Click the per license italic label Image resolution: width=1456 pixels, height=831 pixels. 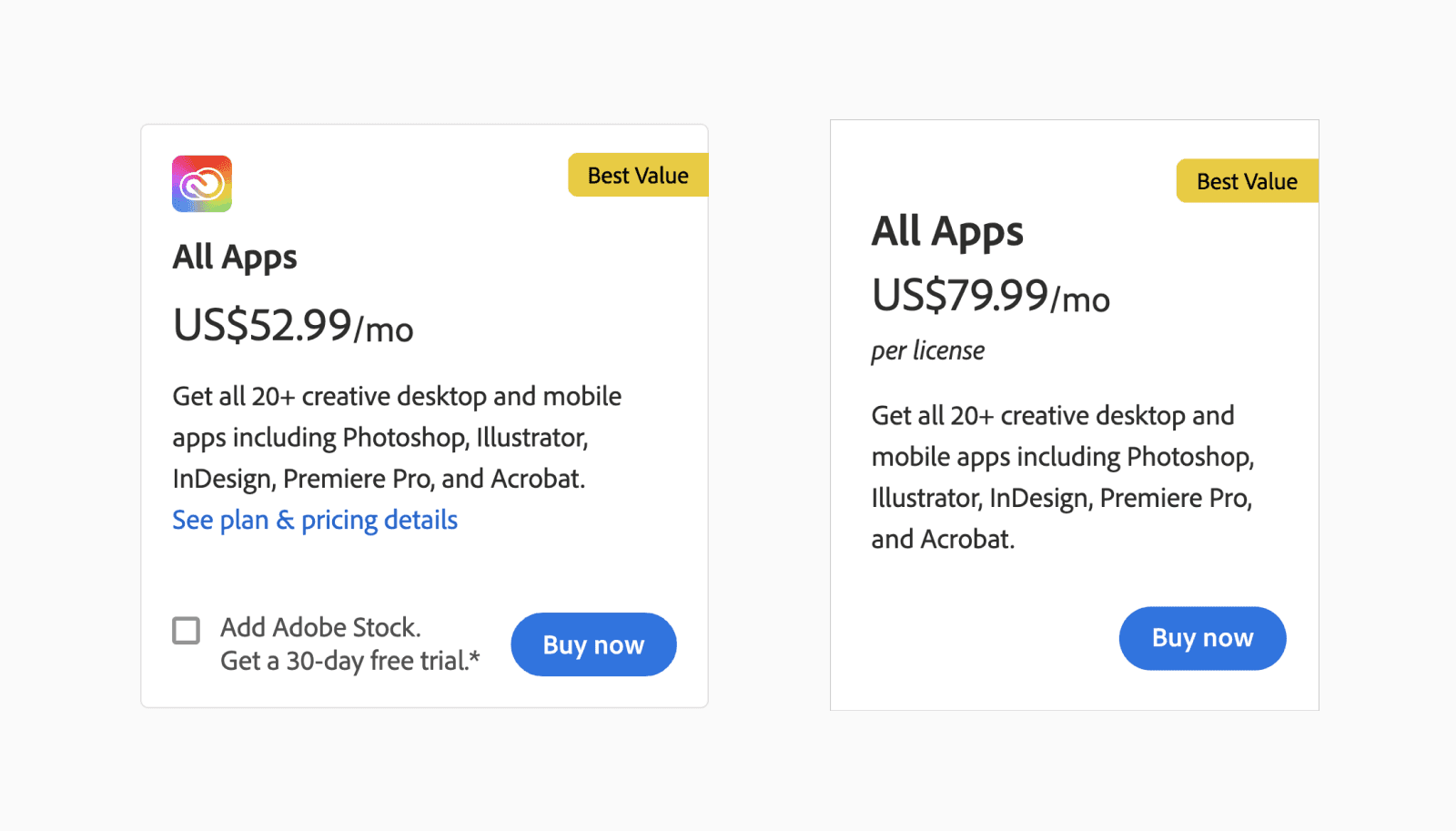[x=927, y=350]
